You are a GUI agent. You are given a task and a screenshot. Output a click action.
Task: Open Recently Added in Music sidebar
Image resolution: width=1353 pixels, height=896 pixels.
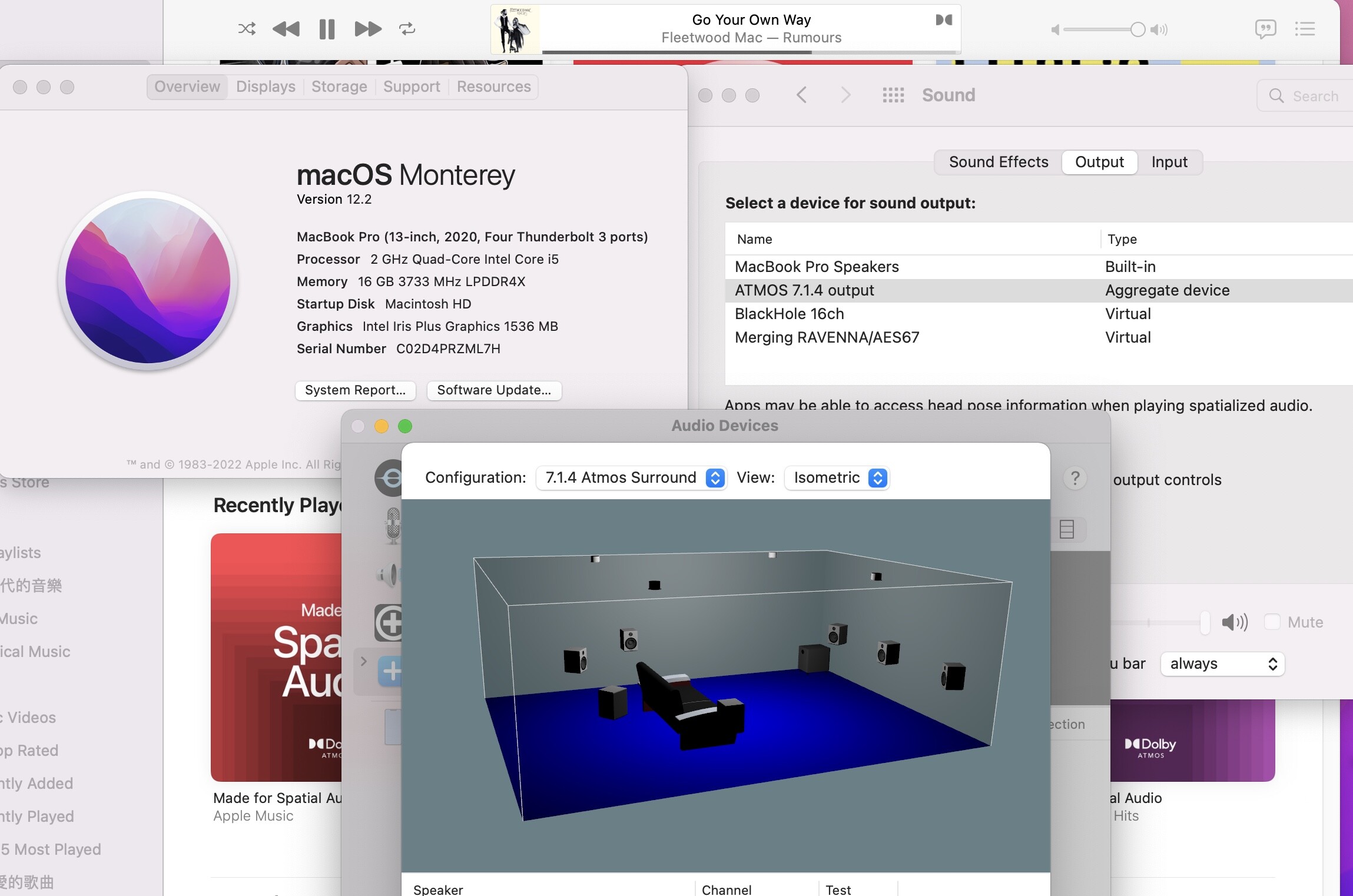tap(37, 784)
